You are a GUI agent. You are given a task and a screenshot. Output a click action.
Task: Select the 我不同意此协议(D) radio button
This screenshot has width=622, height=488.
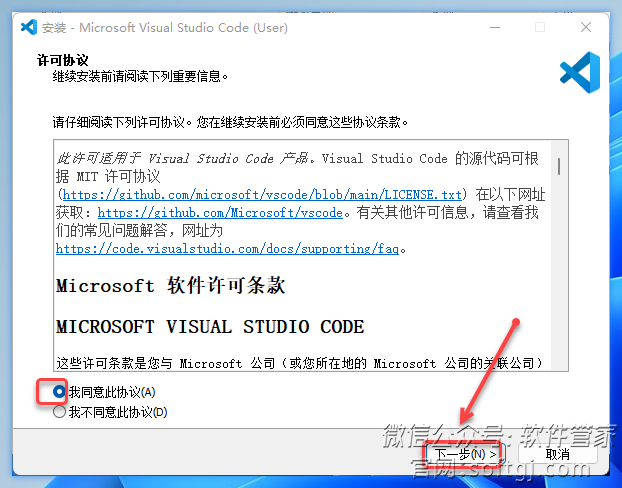coord(59,412)
